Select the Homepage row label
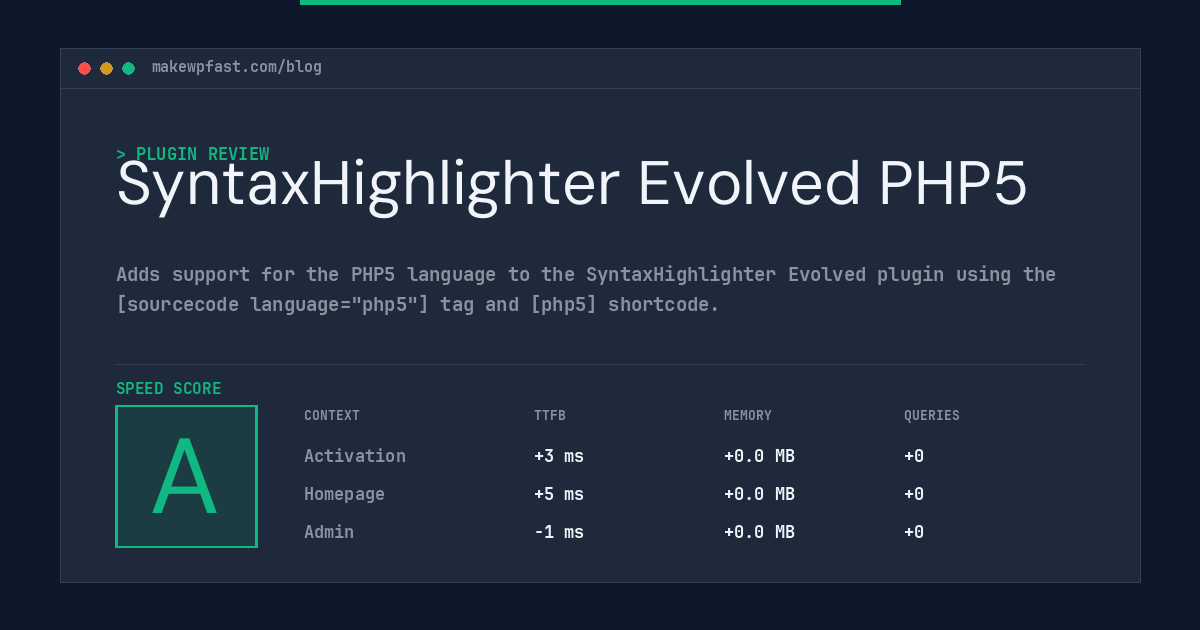1200x630 pixels. pos(344,494)
